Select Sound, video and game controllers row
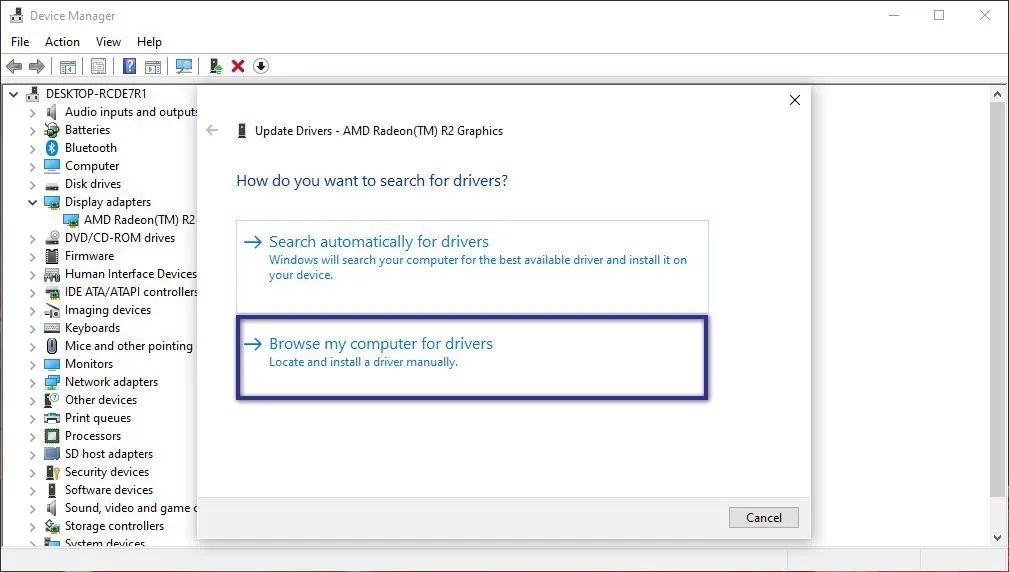The image size is (1009, 572). pos(131,508)
